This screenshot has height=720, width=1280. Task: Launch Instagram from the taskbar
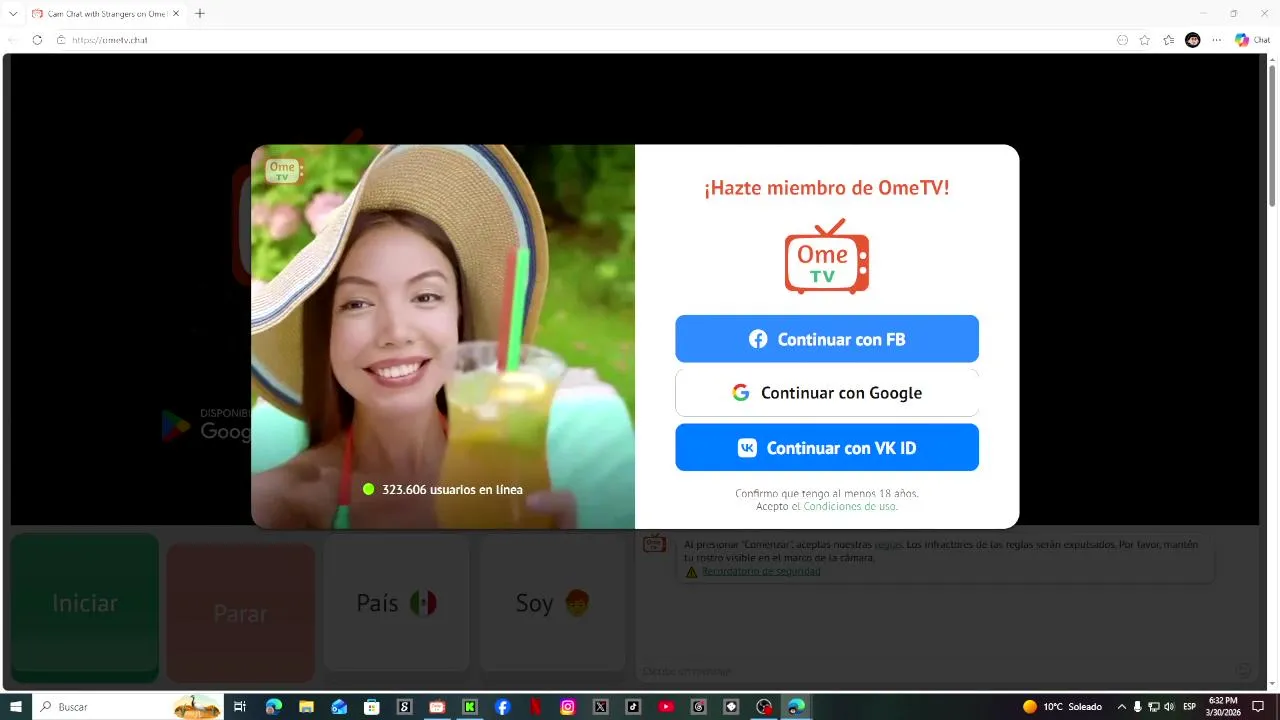point(568,706)
